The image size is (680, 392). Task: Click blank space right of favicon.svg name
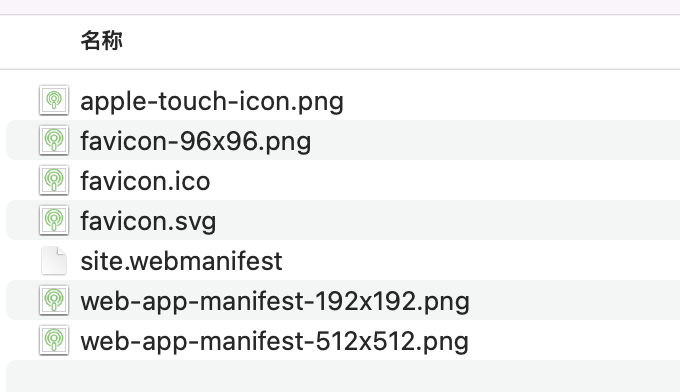[448, 220]
